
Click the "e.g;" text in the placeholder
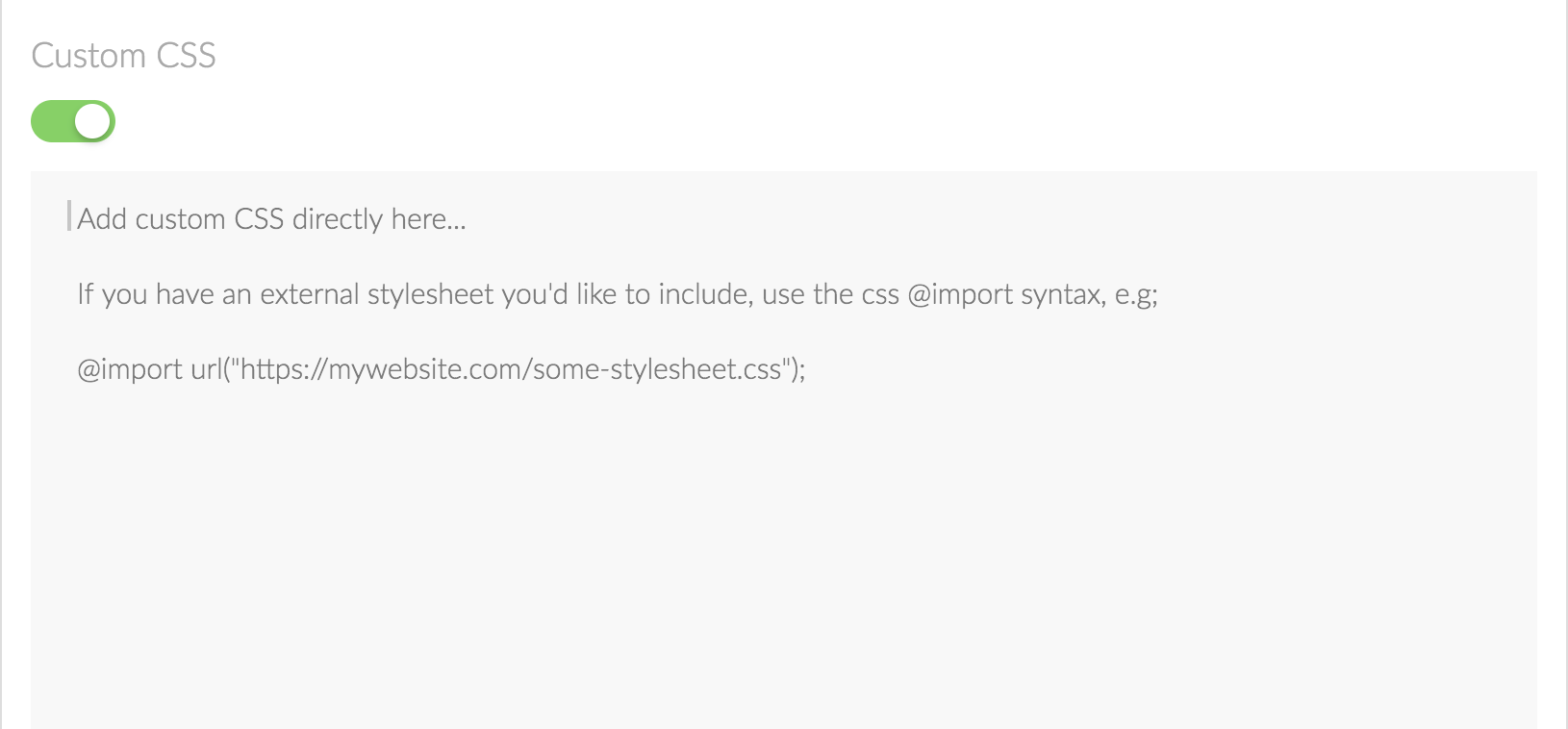1136,294
